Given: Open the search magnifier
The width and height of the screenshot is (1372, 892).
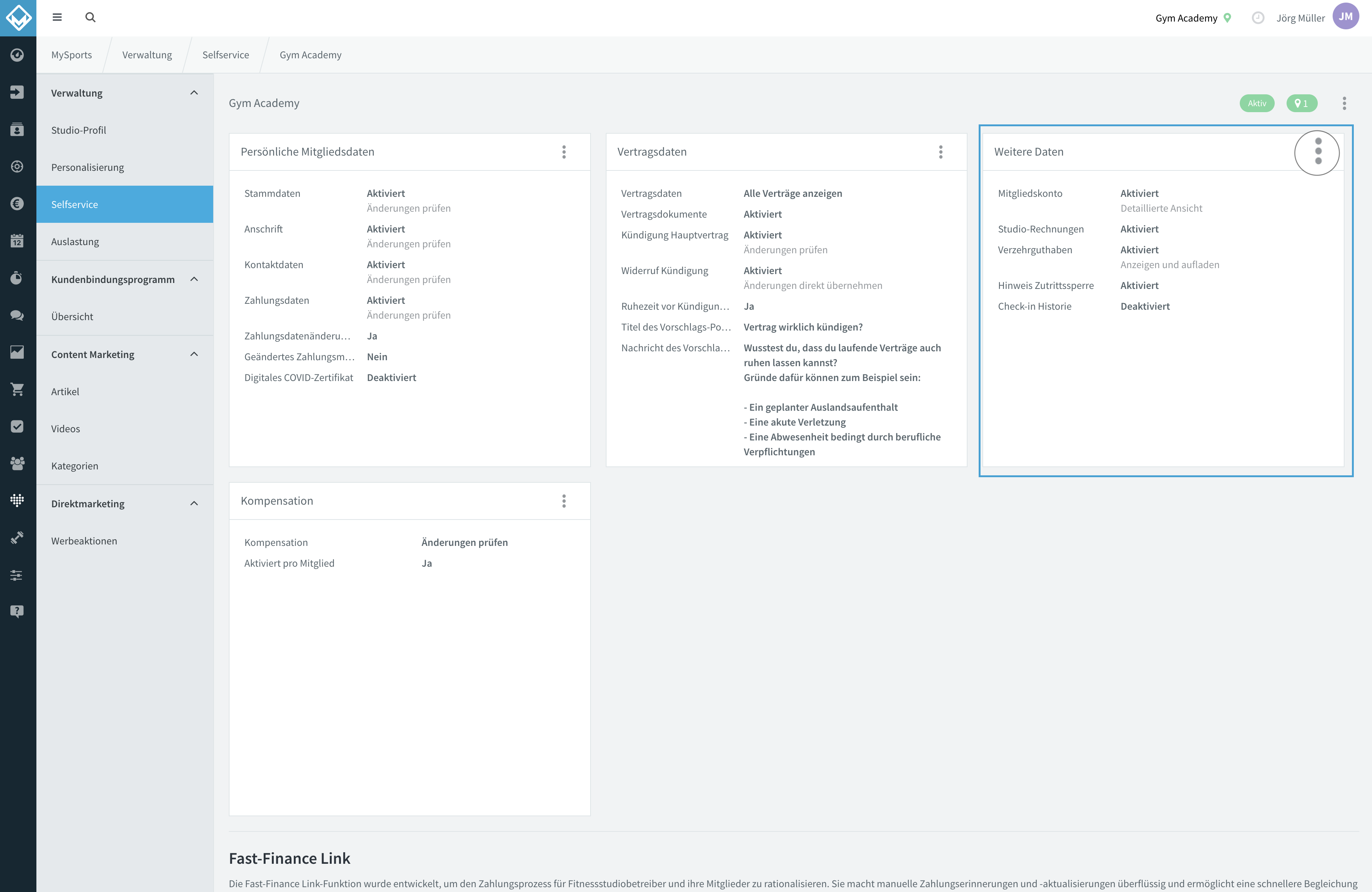Looking at the screenshot, I should [x=91, y=17].
